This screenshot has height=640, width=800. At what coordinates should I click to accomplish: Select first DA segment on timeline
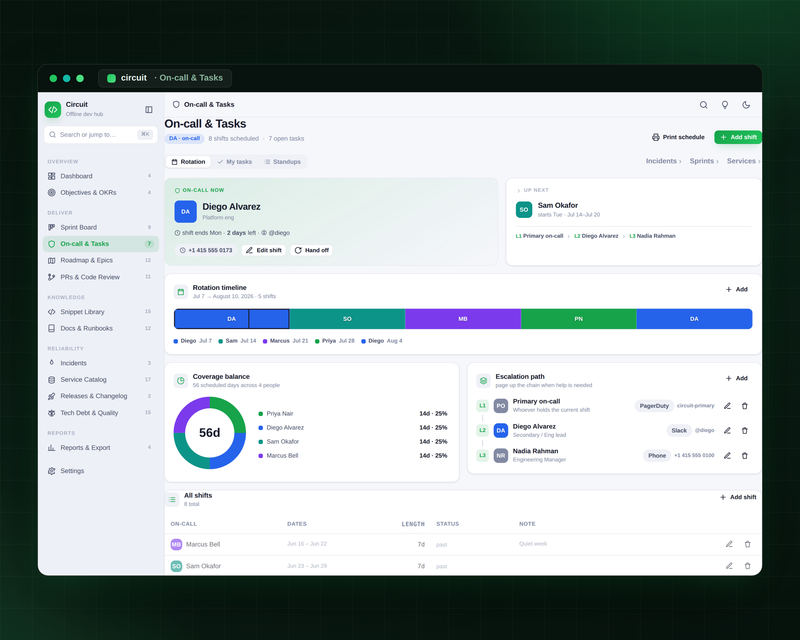click(232, 319)
